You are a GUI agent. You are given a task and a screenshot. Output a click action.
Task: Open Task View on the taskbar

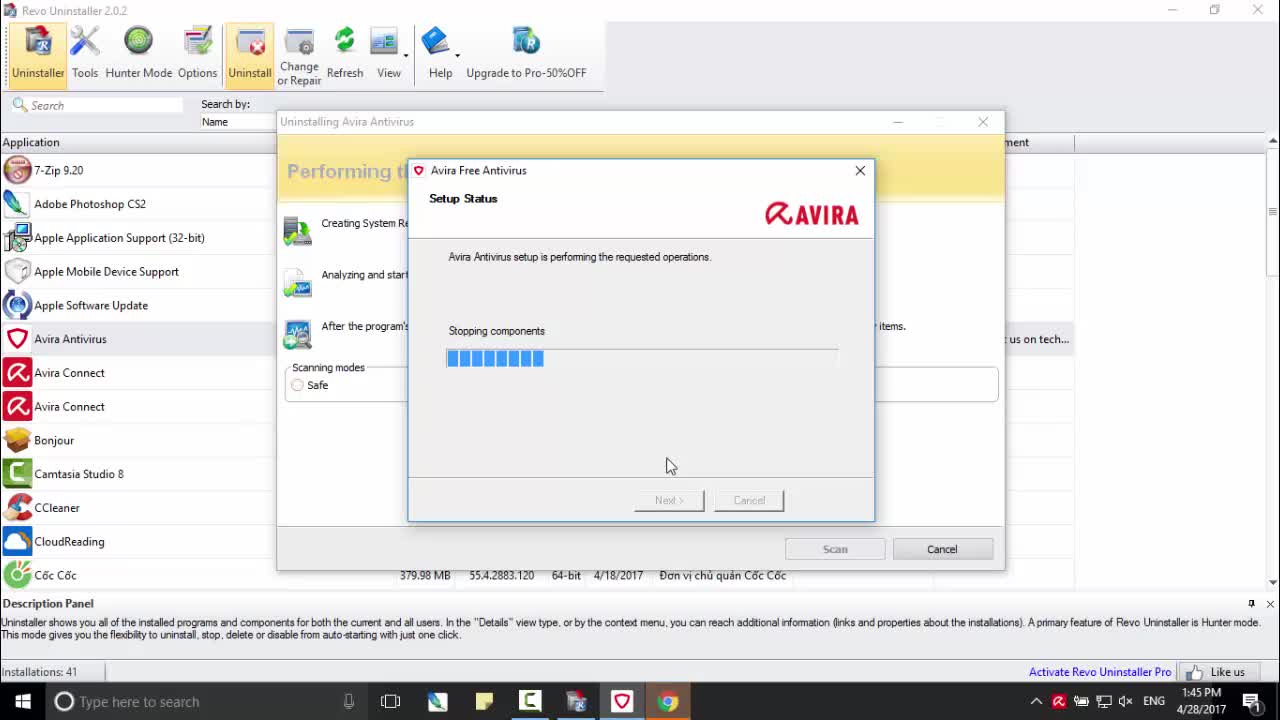point(390,701)
